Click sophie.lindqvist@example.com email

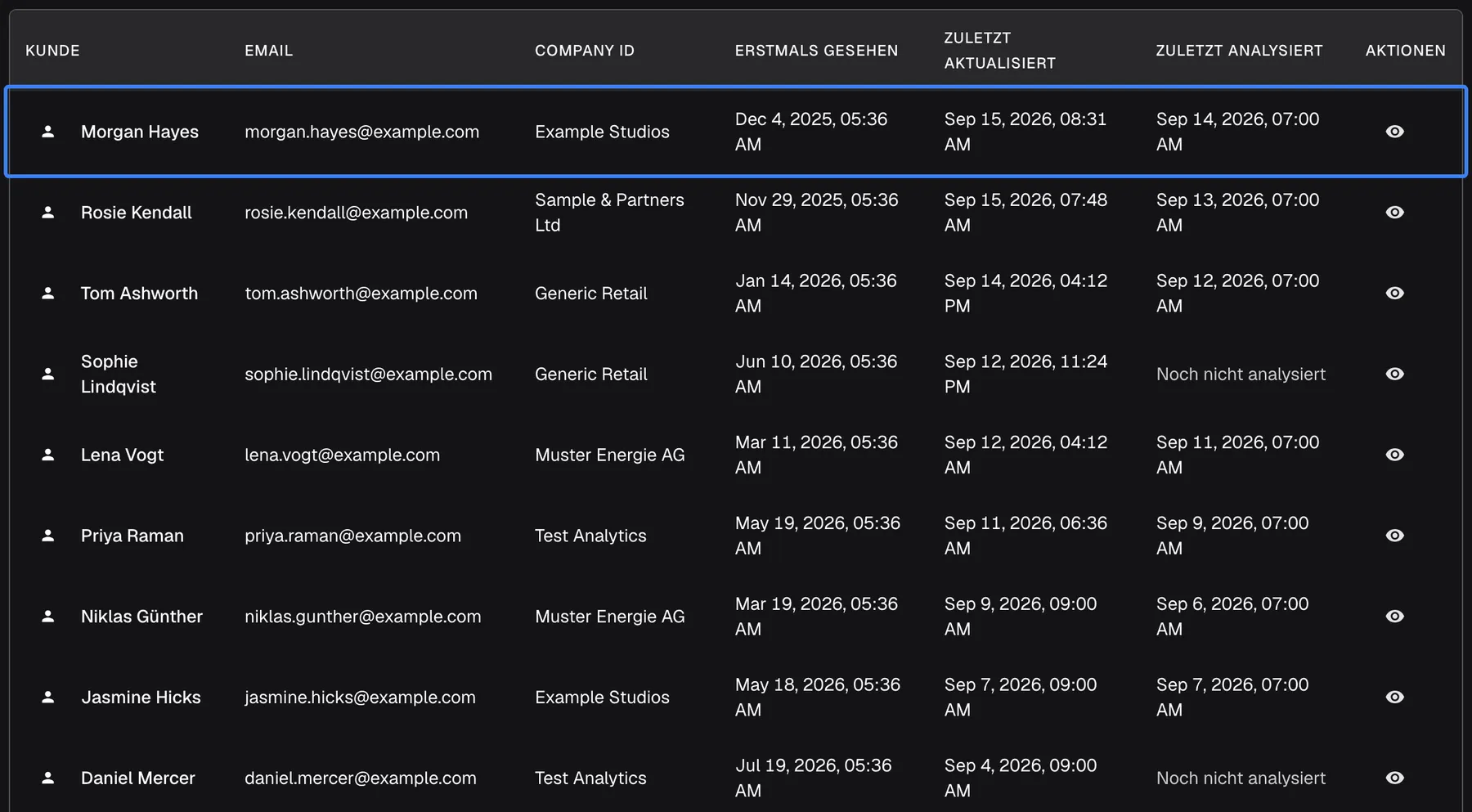coord(368,375)
